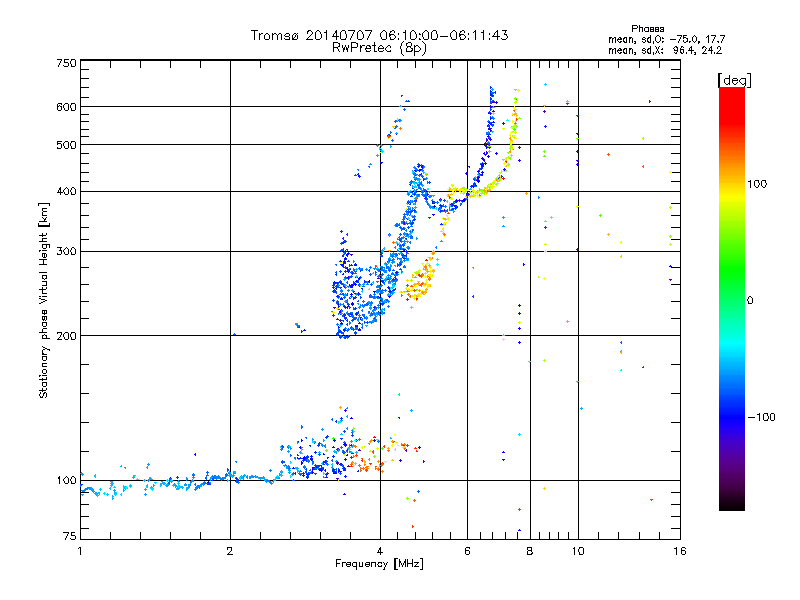Click the x-axis tick label '4'
Image resolution: width=800 pixels, height=600 pixels.
click(x=380, y=551)
